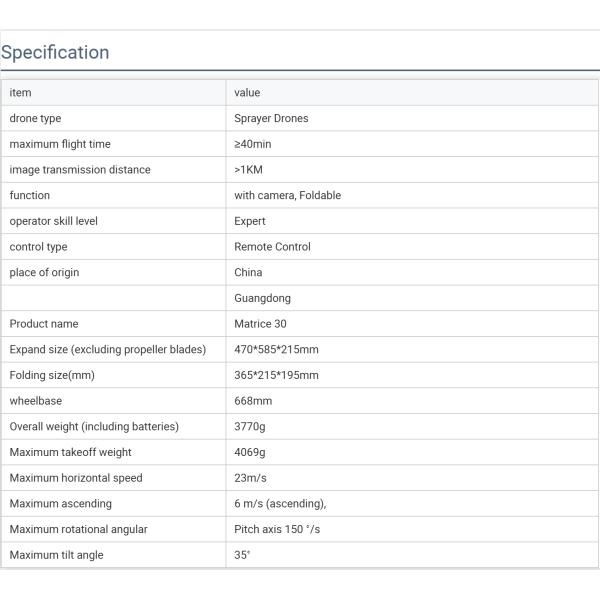Click the '4069g' maximum takeoff weight value
The height and width of the screenshot is (600, 600).
[x=250, y=452]
